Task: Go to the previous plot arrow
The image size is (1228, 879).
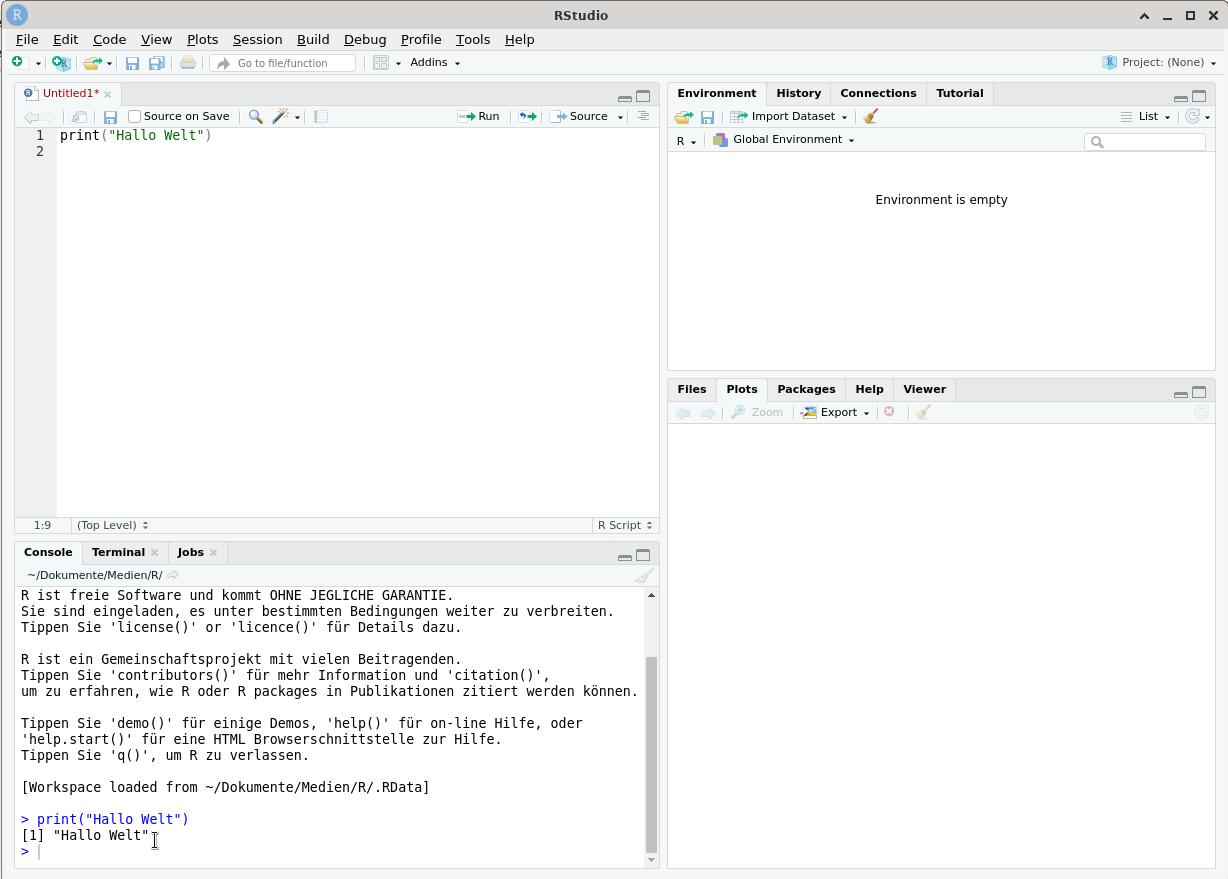Action: point(683,413)
